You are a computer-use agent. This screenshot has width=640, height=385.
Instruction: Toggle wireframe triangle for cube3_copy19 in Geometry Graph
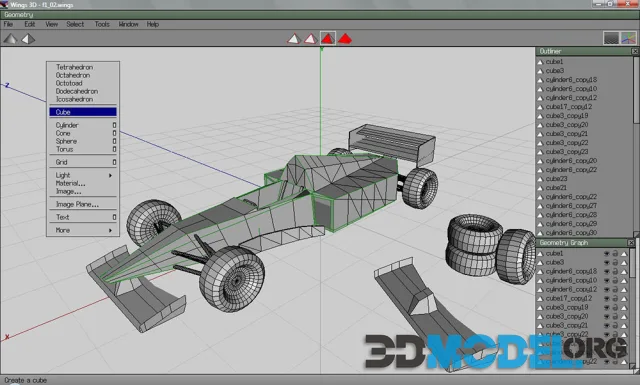(x=624, y=307)
